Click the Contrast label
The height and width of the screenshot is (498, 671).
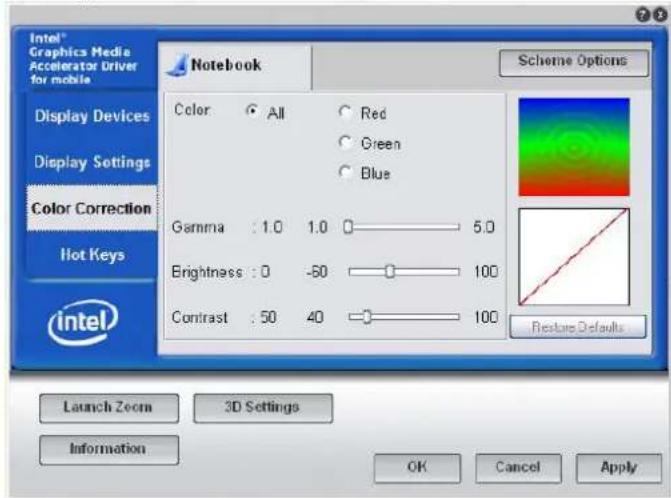199,317
